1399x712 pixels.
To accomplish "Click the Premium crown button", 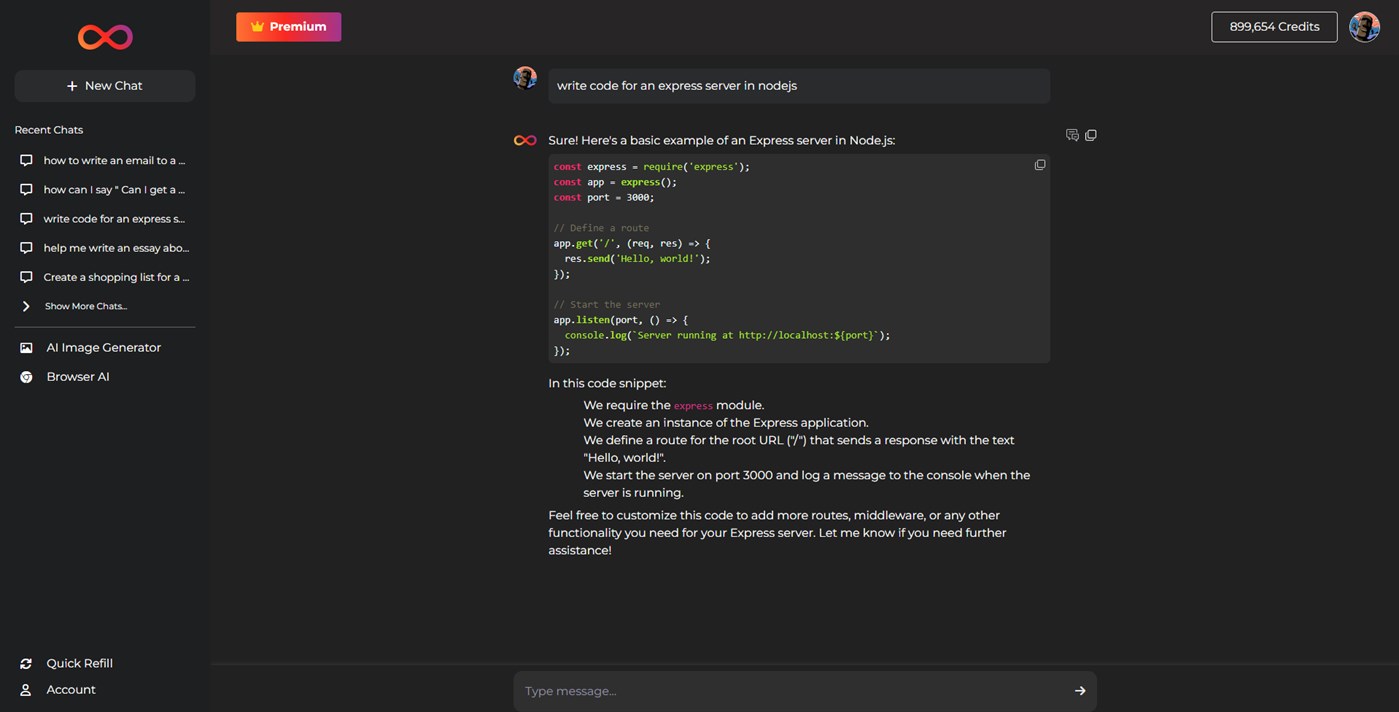I will (288, 27).
